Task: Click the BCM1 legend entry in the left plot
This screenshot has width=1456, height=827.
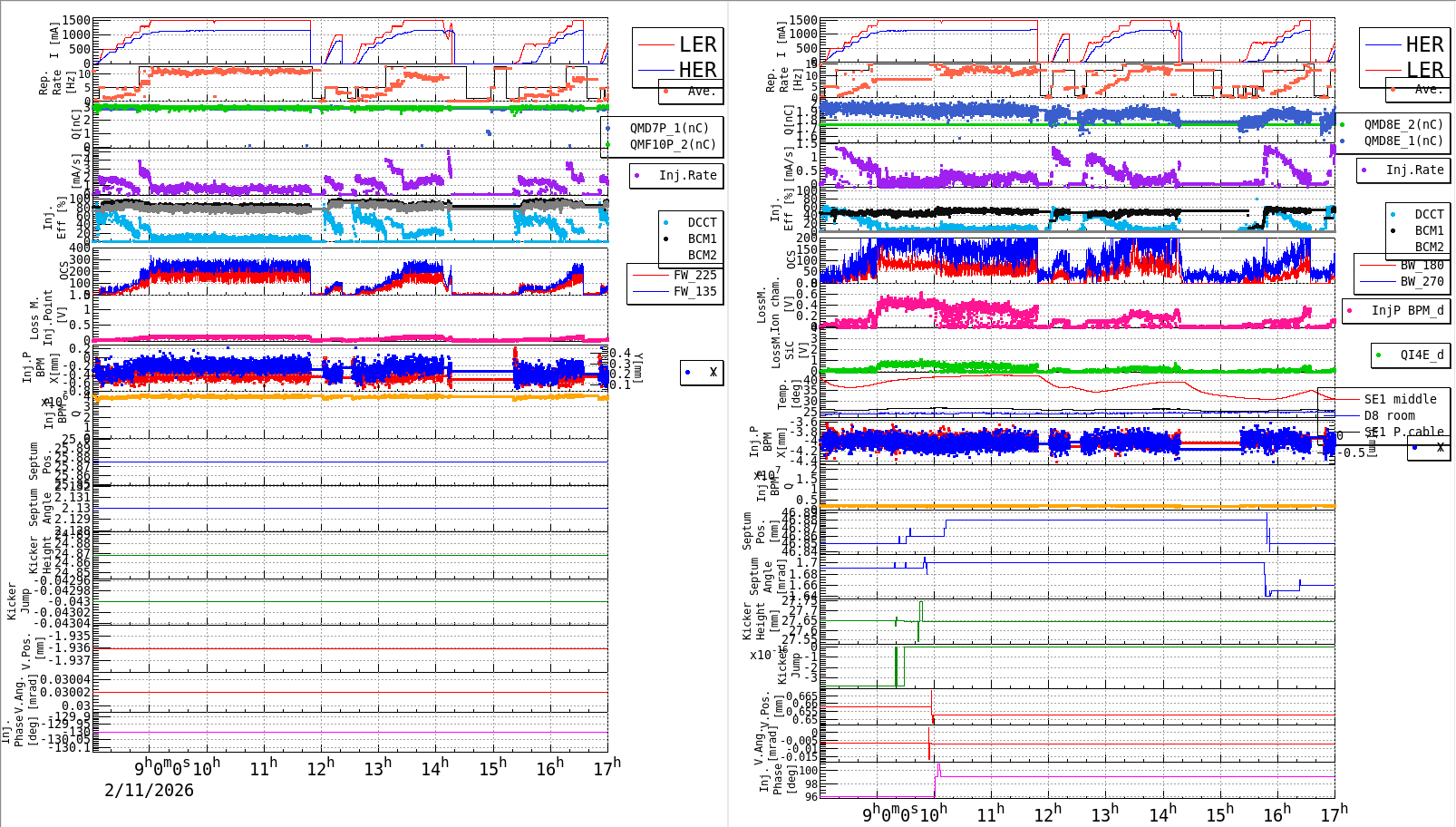Action: tap(702, 238)
